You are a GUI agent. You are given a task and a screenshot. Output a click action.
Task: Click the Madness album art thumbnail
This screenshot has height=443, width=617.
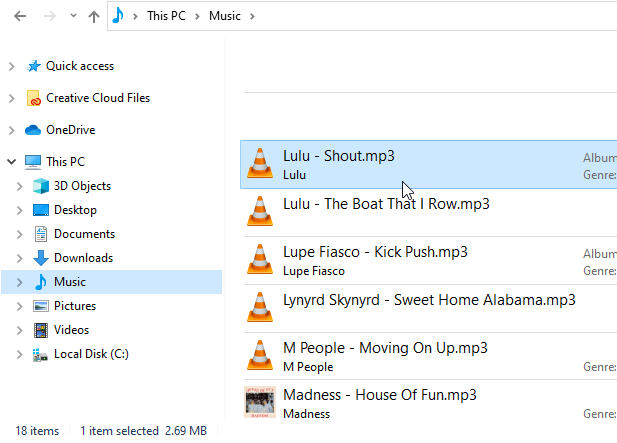(x=260, y=403)
